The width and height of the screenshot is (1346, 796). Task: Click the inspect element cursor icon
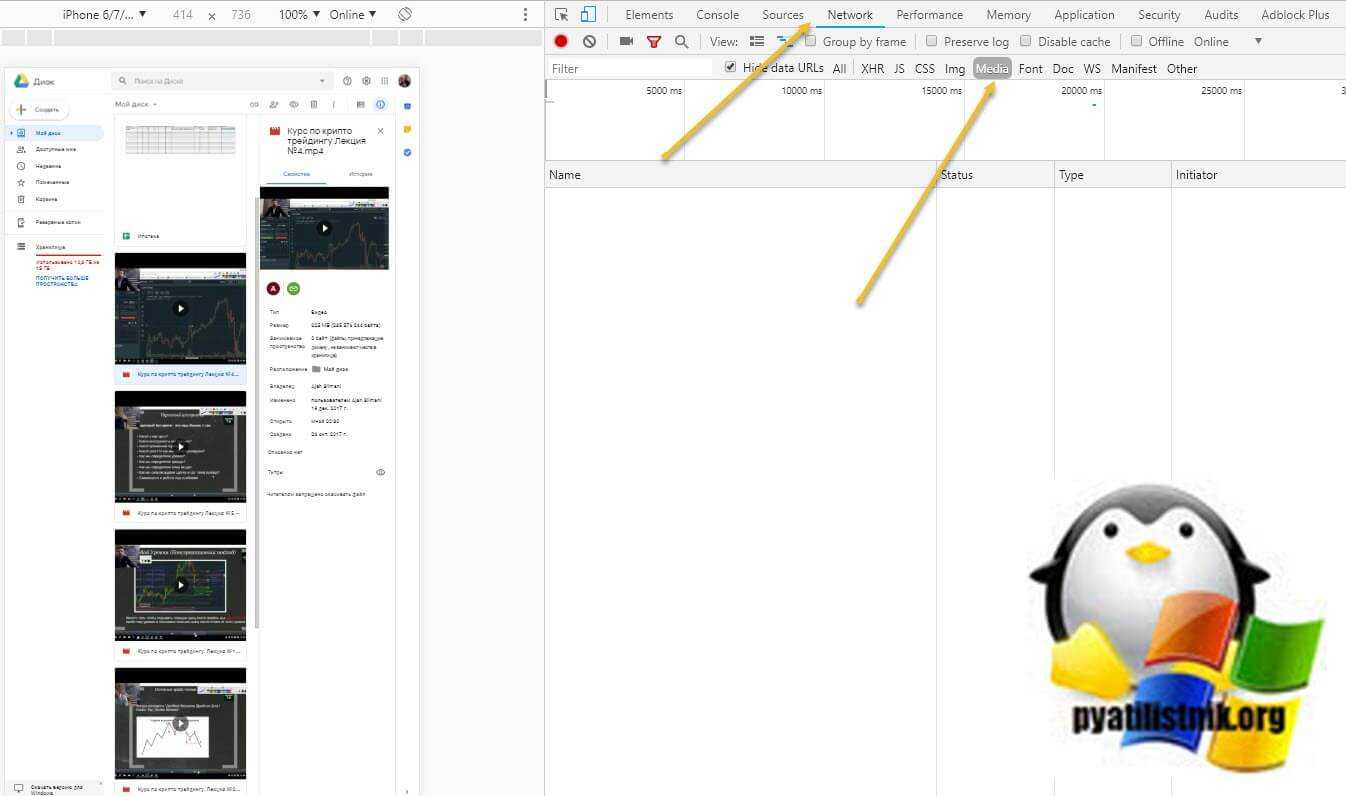point(561,15)
